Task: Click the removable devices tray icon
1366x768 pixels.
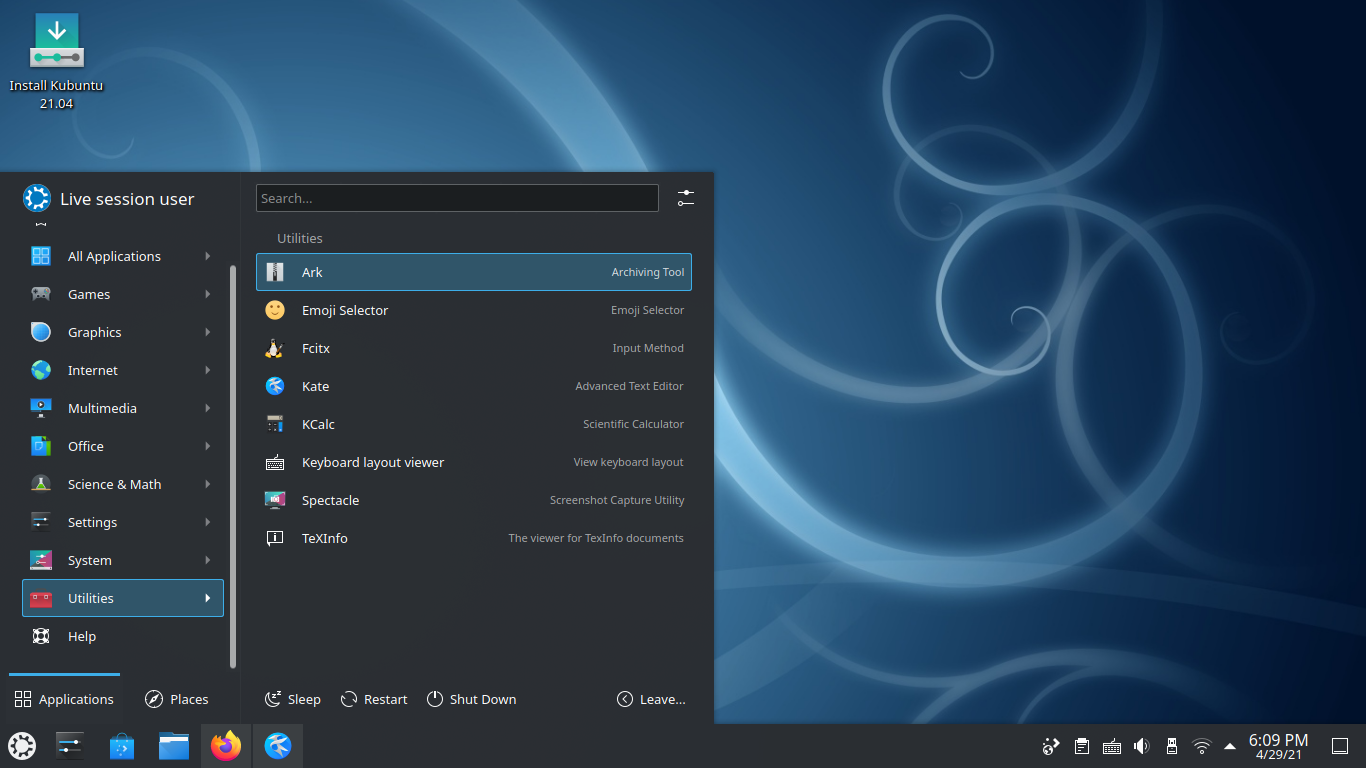Action: point(1172,746)
